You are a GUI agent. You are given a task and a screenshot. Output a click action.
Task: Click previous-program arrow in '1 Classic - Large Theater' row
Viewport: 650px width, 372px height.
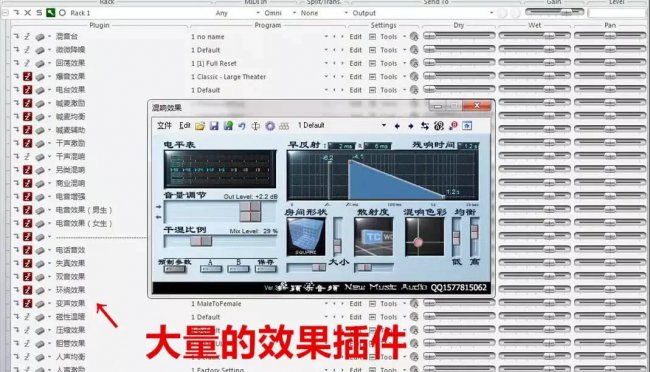click(x=334, y=77)
